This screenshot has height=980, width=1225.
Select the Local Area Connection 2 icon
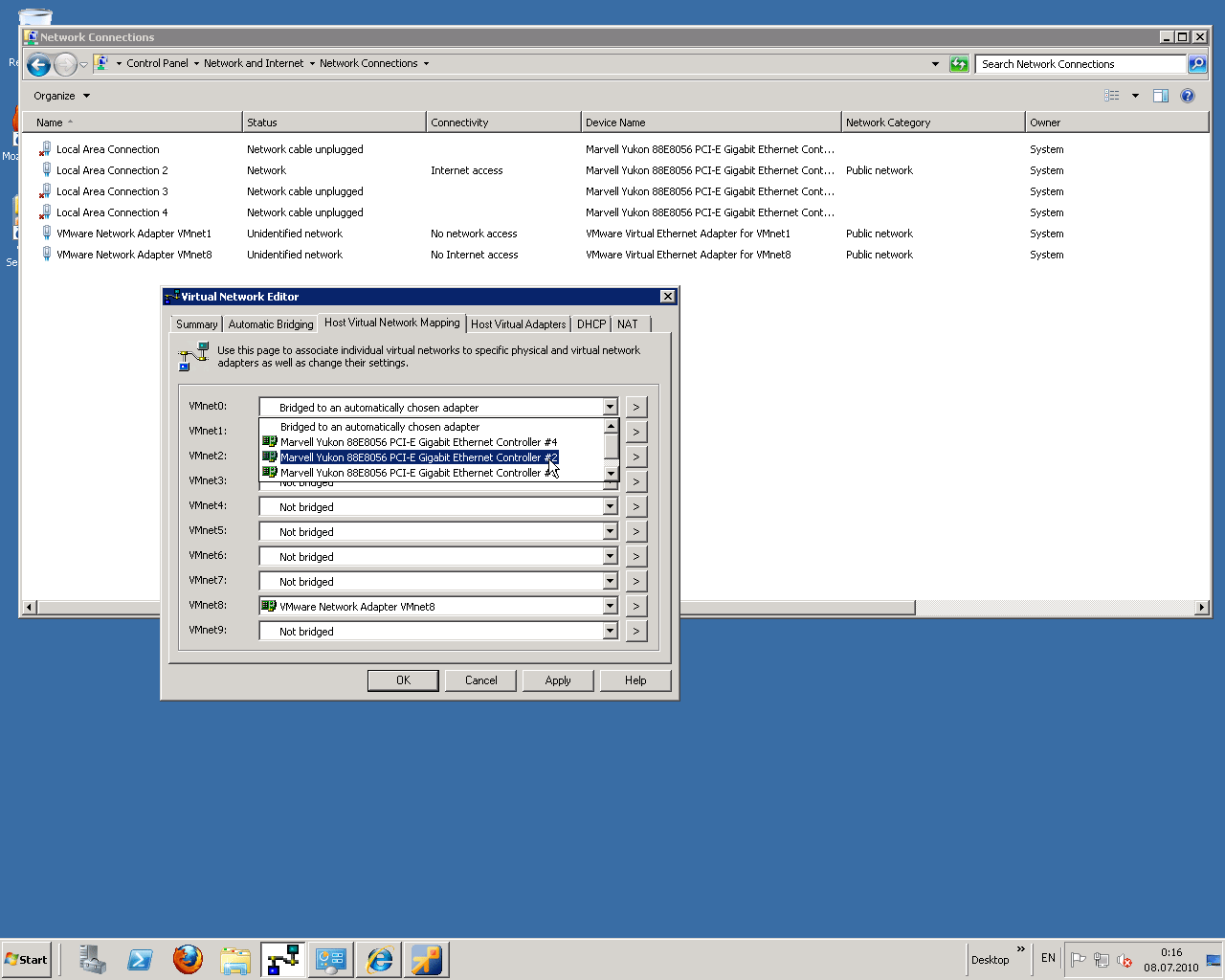click(45, 170)
